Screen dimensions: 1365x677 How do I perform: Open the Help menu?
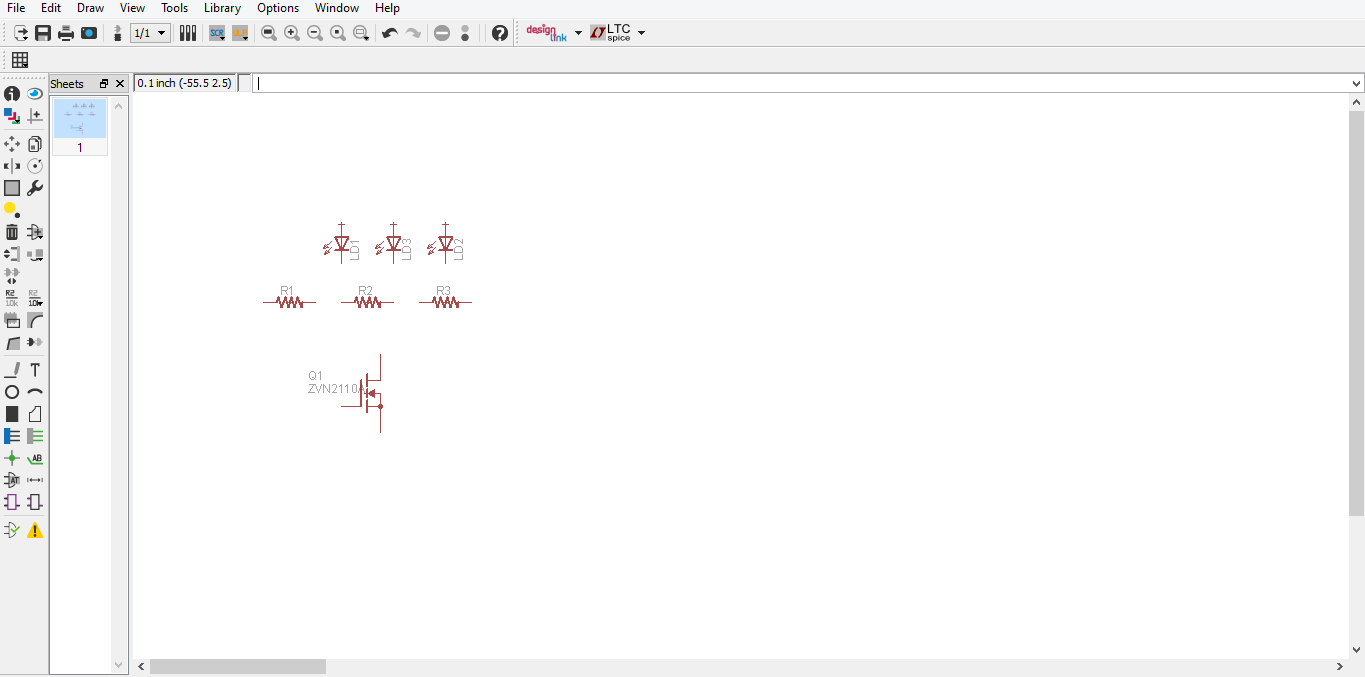(x=387, y=8)
